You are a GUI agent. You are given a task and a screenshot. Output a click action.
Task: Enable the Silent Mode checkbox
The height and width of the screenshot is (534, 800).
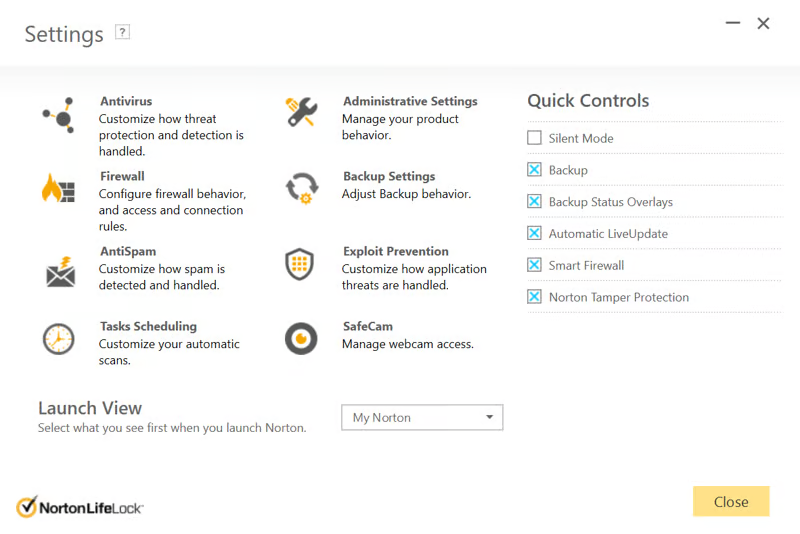(535, 138)
